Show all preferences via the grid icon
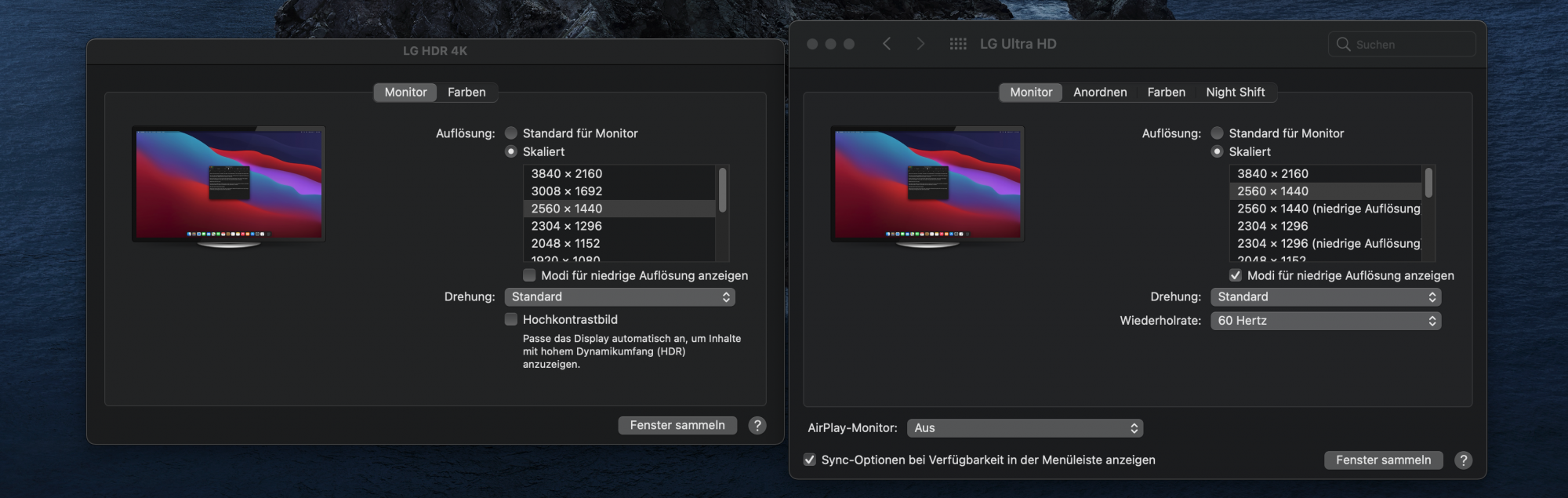Screen dimensions: 1568x498 (x=958, y=44)
